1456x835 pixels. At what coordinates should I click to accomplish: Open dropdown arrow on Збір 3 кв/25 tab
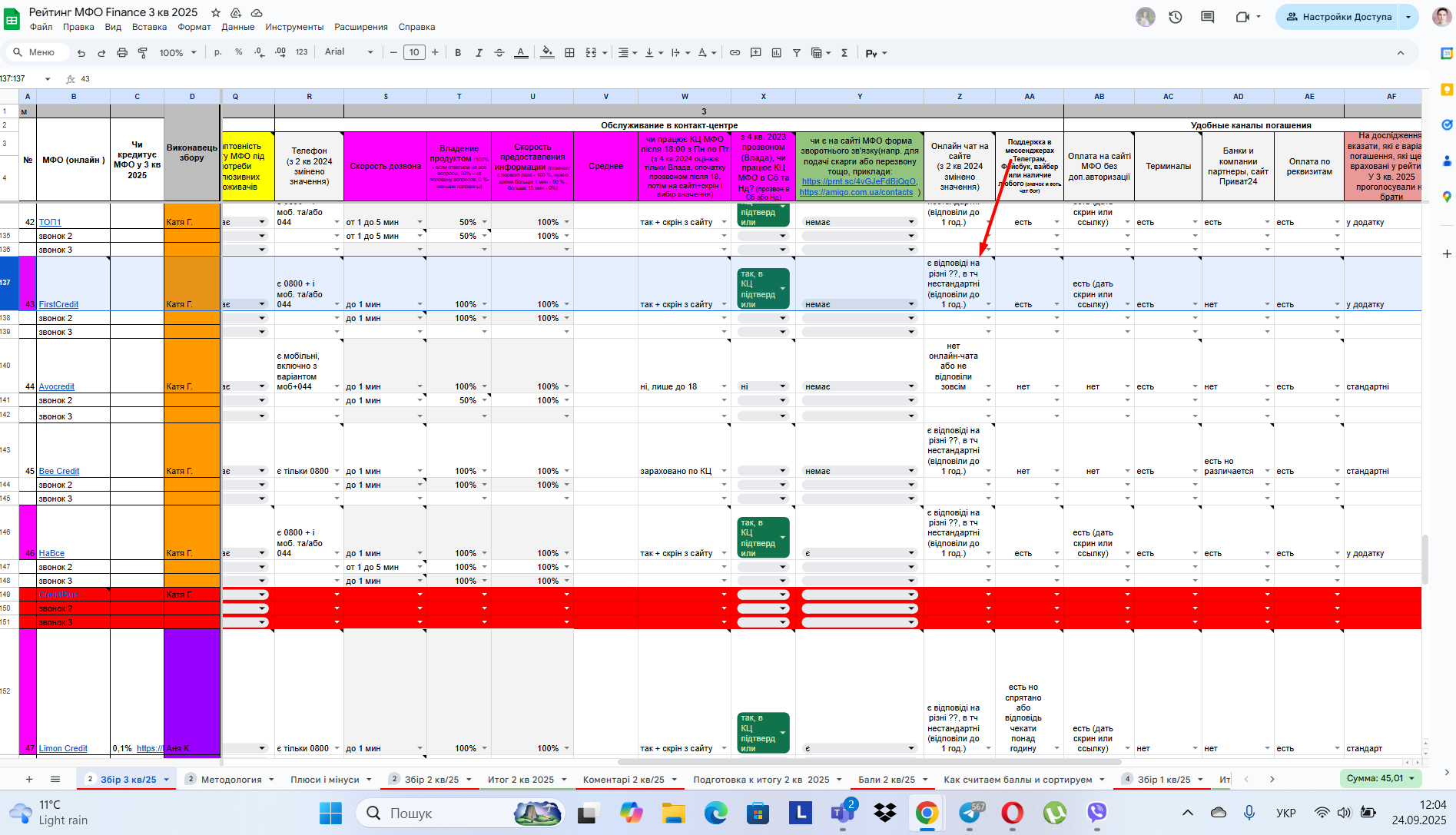tap(166, 780)
